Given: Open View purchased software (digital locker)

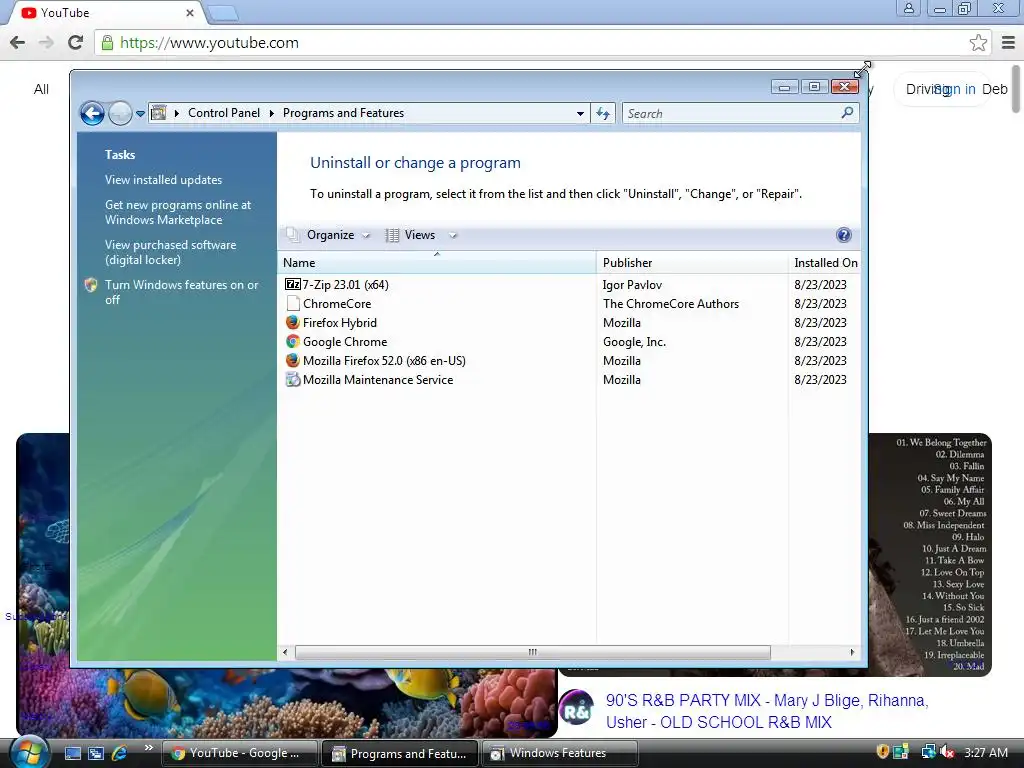Looking at the screenshot, I should click(170, 252).
